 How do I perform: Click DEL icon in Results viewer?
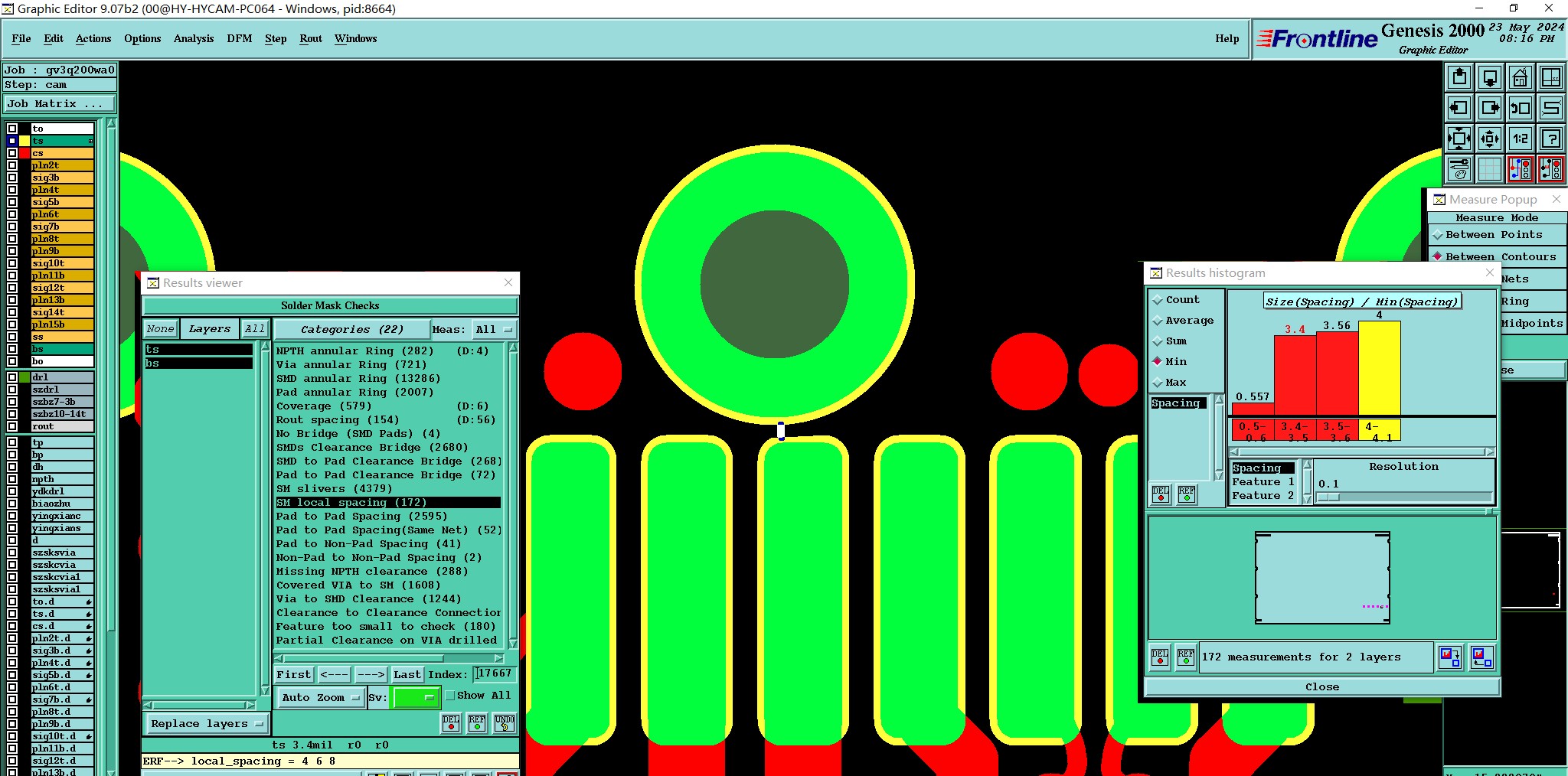tap(451, 722)
